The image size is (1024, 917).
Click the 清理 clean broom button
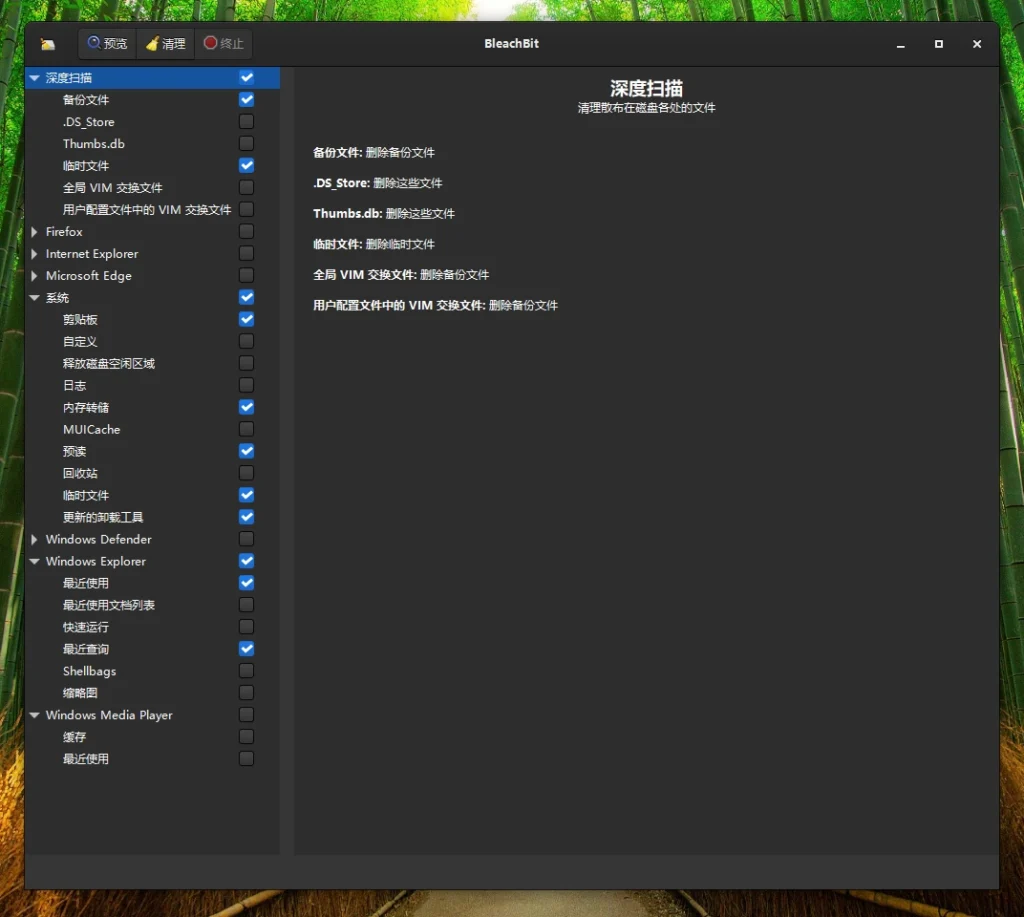coord(165,44)
